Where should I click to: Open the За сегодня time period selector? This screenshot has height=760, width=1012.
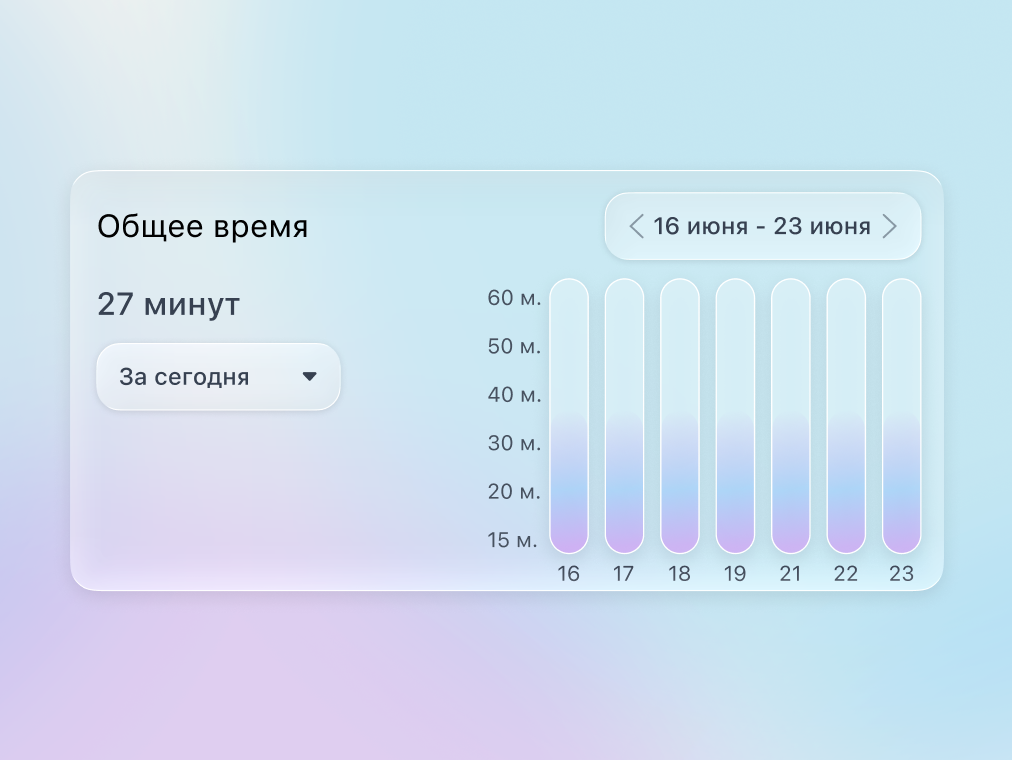(218, 376)
